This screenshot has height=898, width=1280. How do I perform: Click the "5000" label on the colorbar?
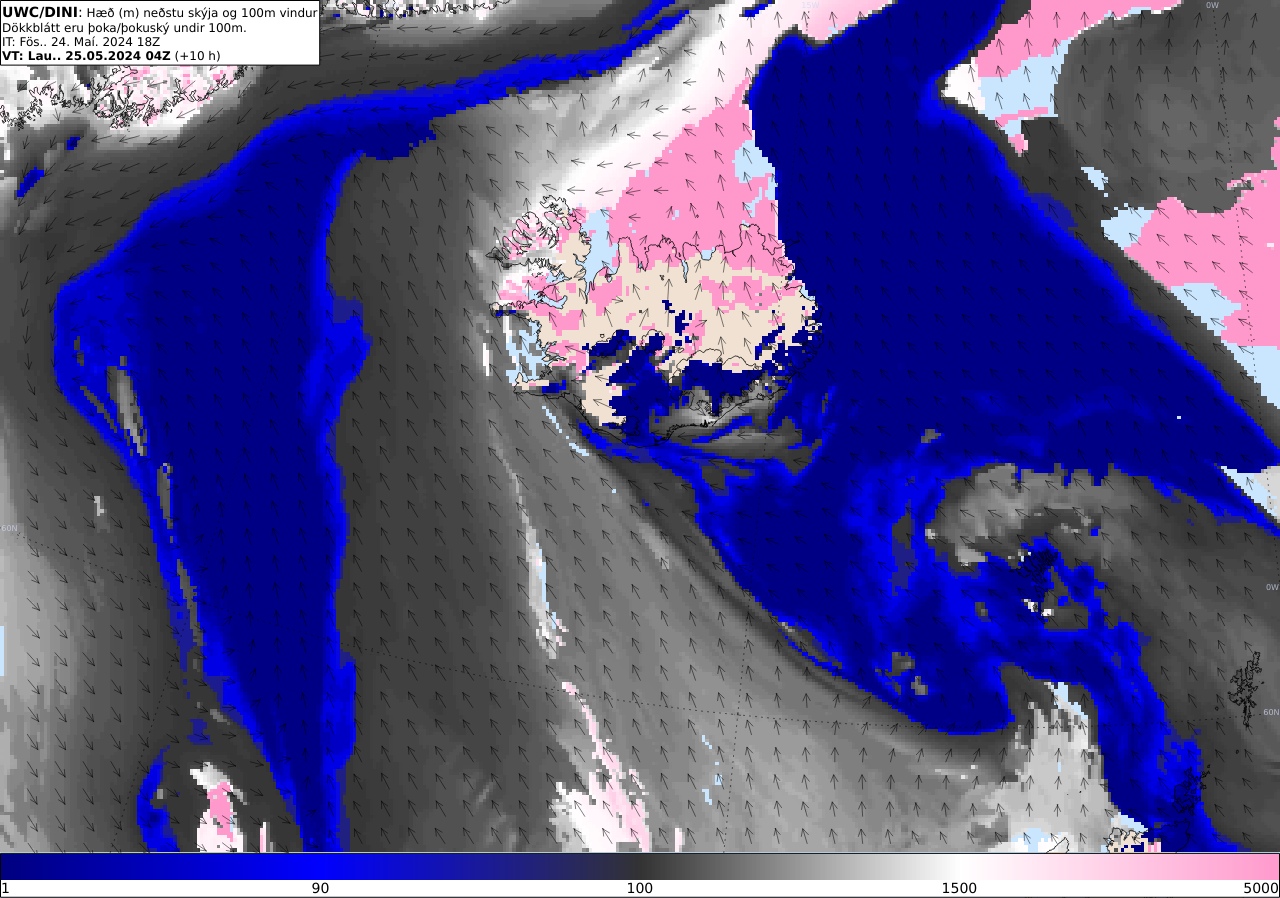(x=1261, y=888)
